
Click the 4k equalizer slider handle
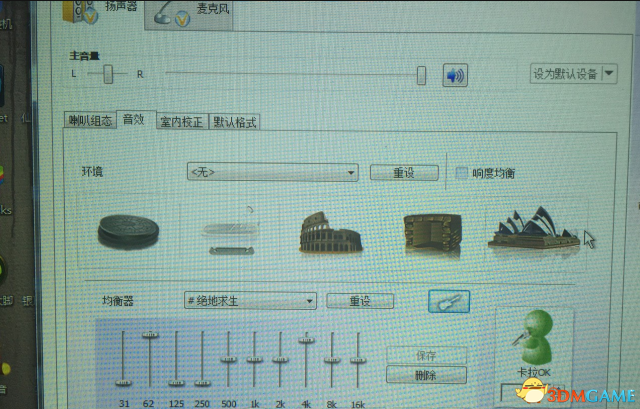[306, 340]
